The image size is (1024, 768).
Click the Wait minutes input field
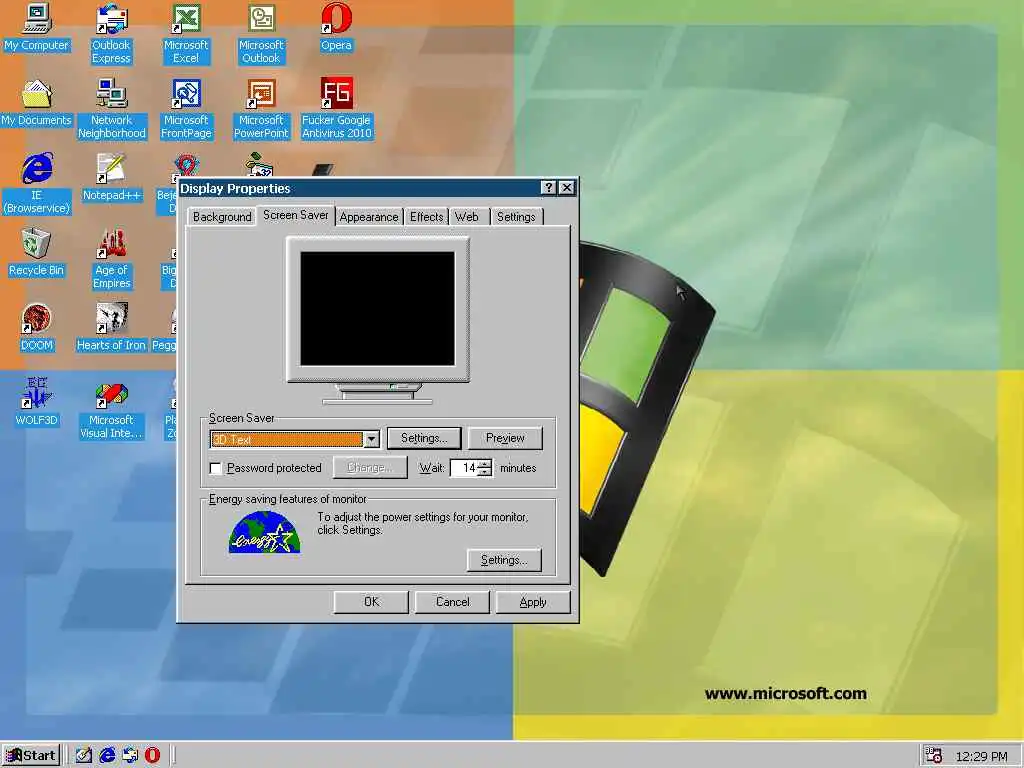465,468
